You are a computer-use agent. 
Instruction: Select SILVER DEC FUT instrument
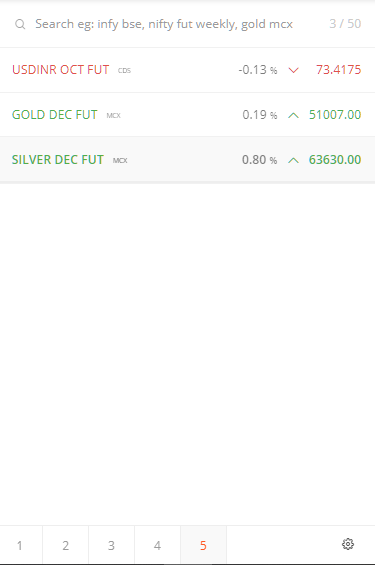pos(58,160)
